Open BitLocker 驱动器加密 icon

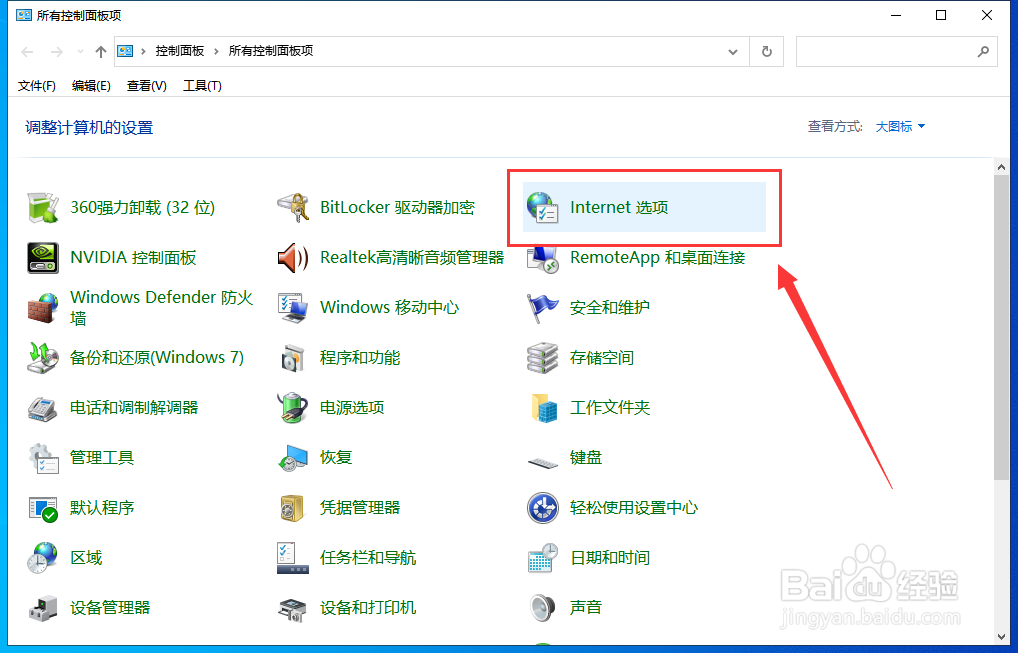tap(293, 208)
